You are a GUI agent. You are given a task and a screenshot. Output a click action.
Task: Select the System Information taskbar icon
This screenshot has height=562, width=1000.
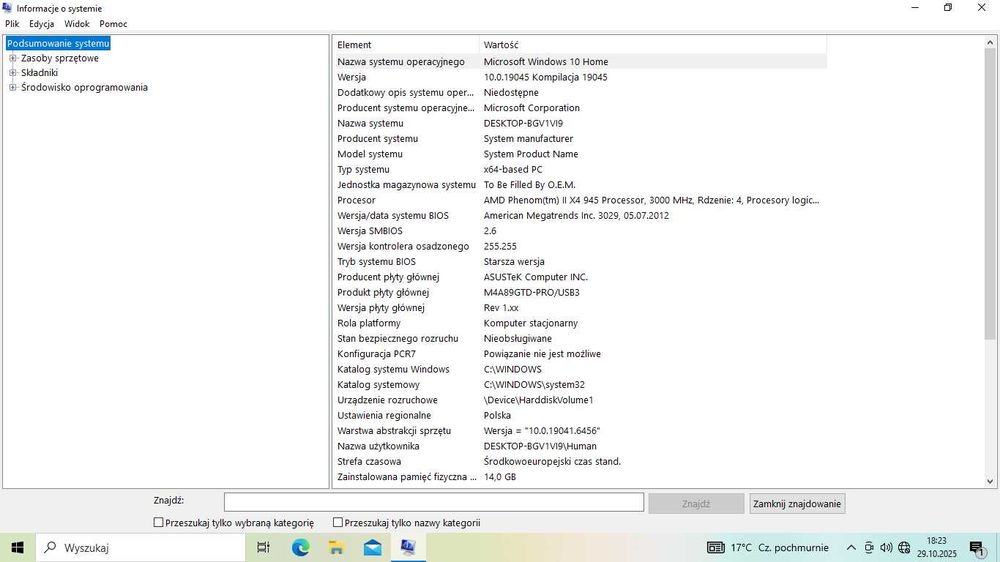point(408,547)
